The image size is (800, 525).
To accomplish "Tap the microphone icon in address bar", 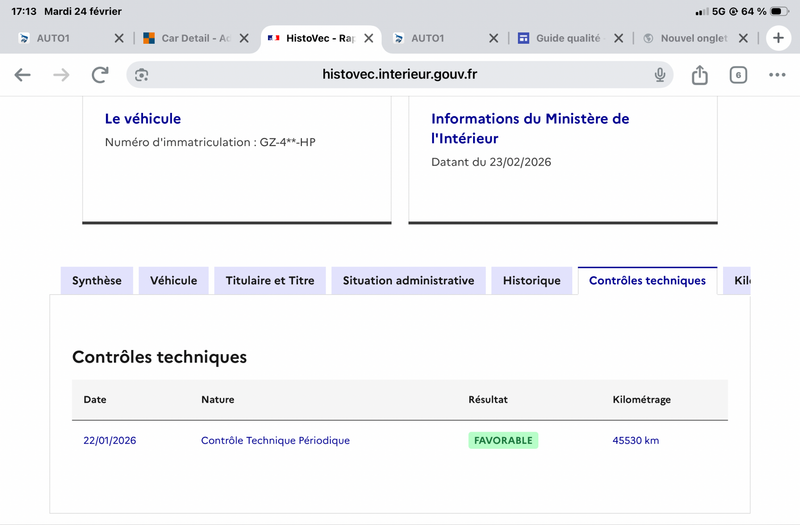I will pyautogui.click(x=660, y=75).
